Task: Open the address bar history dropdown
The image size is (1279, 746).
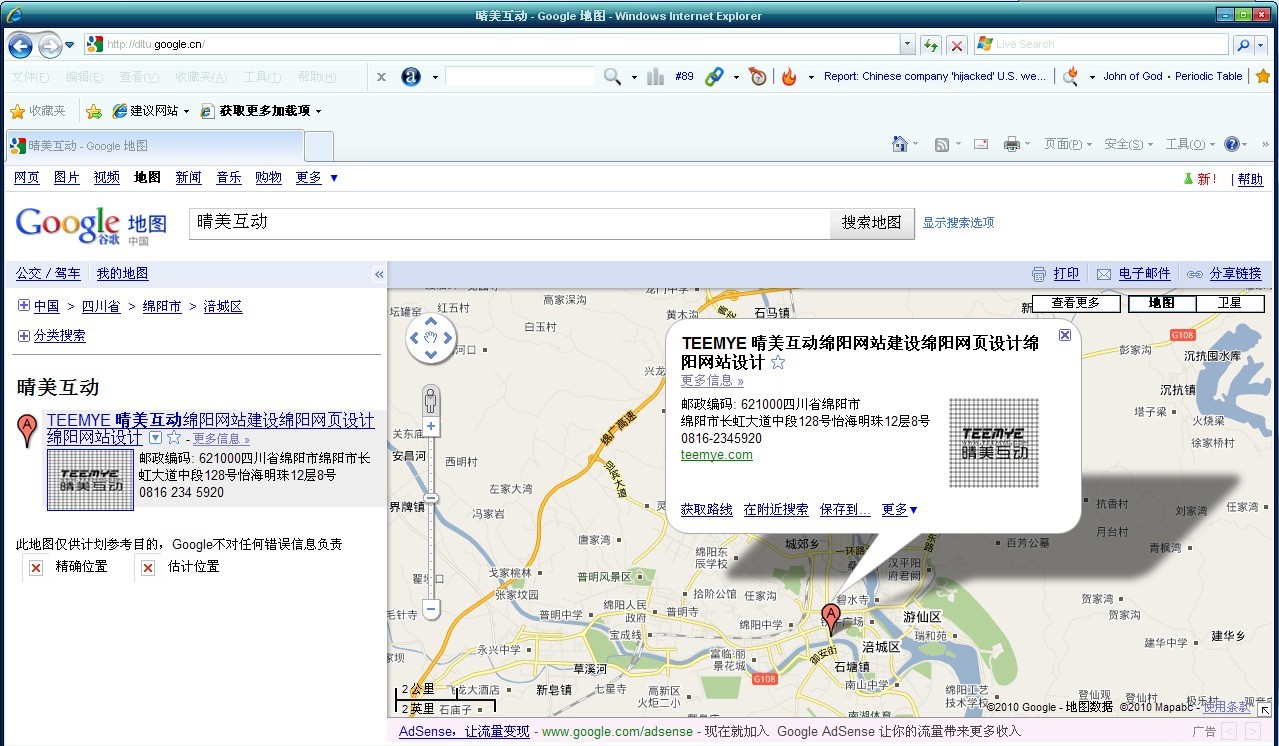Action: coord(907,44)
